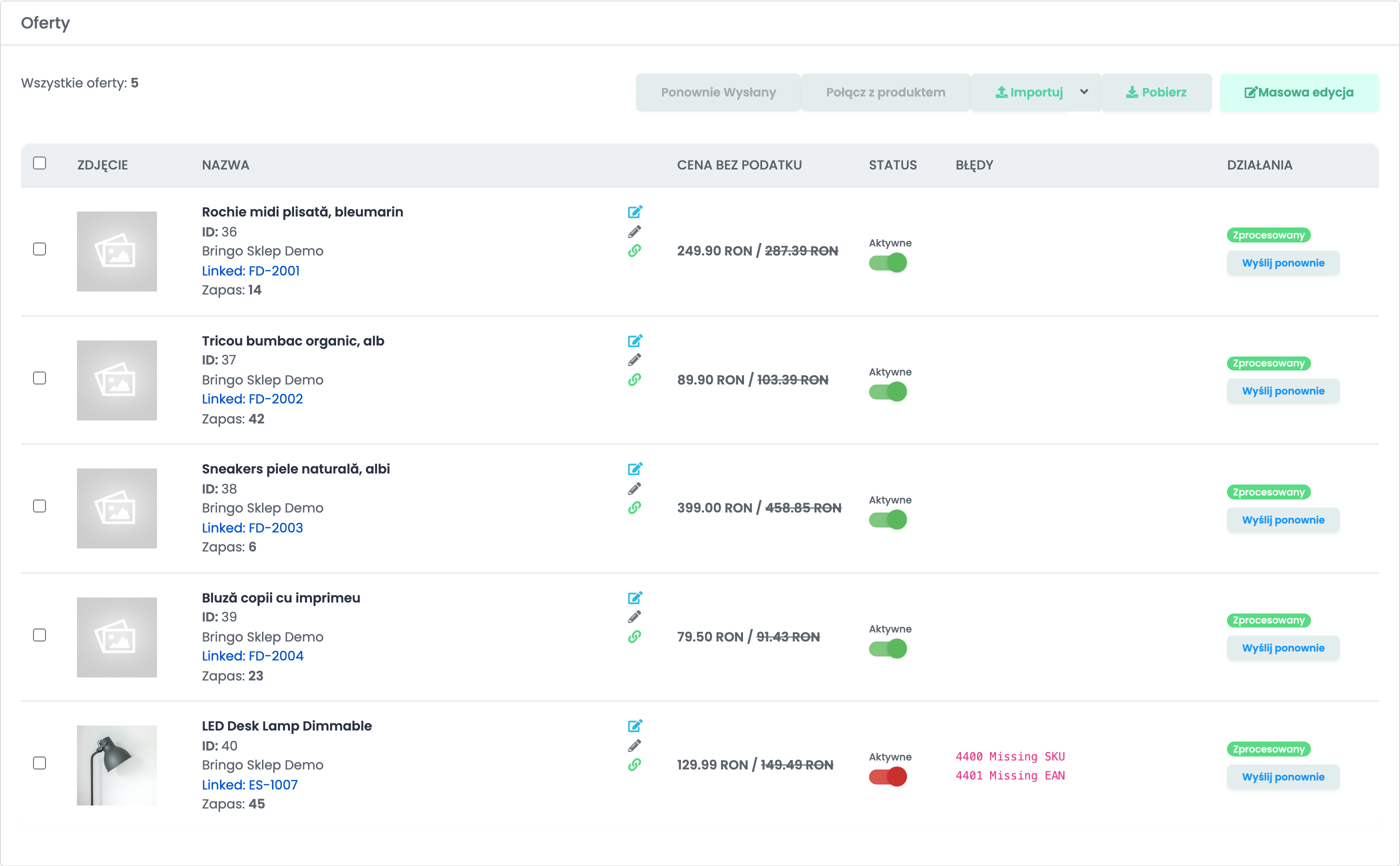The width and height of the screenshot is (1400, 866).
Task: Open the Linked: FD-2003 product link
Action: 252,528
